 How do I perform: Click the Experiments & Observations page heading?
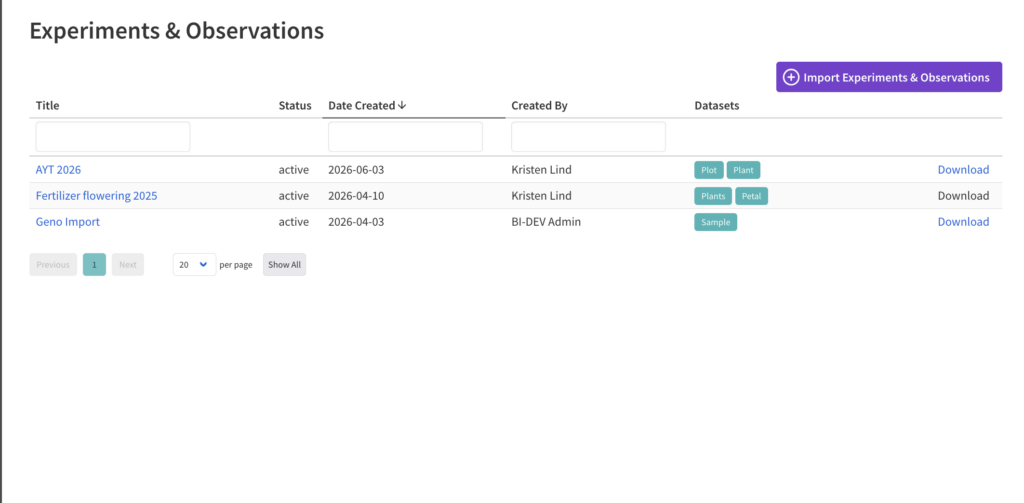point(177,31)
